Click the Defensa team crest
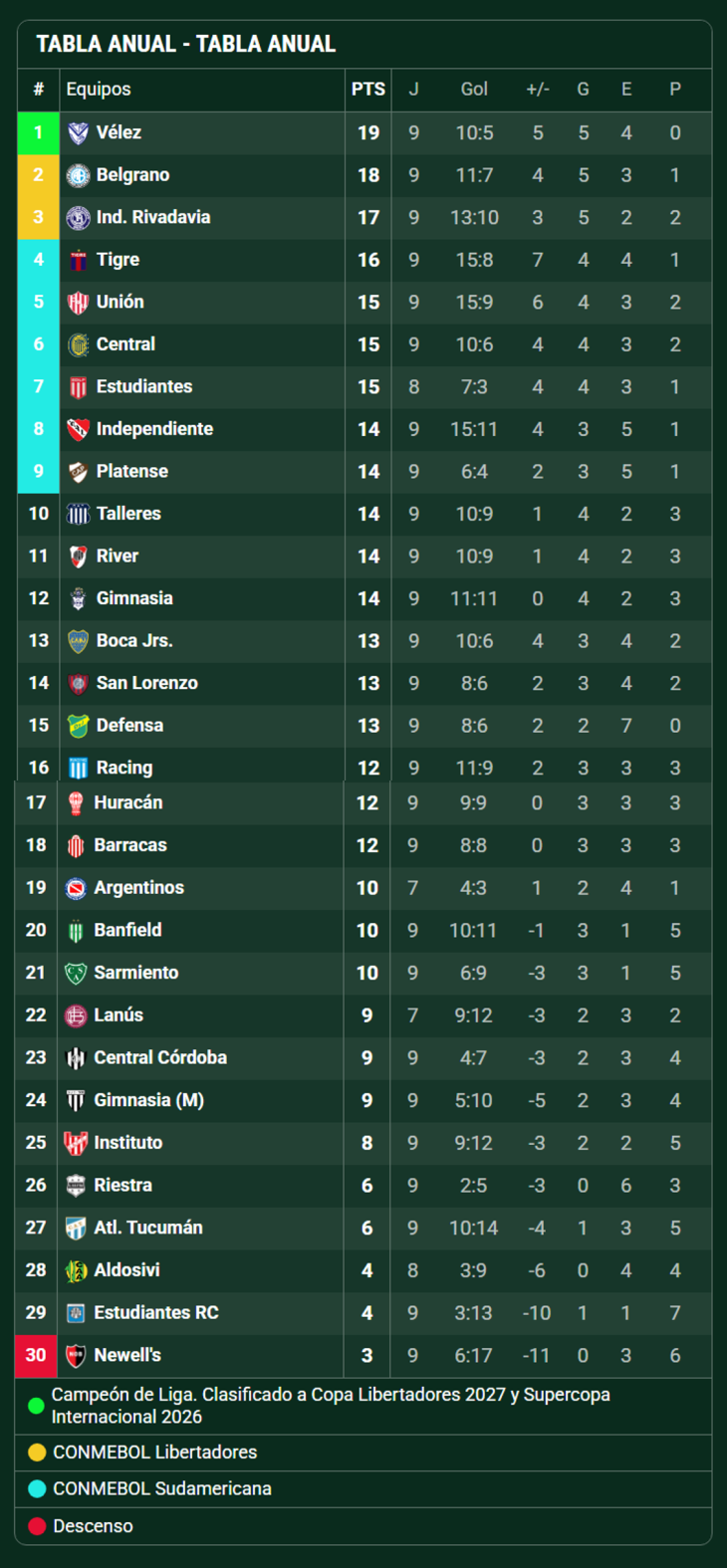This screenshot has width=727, height=1568. (x=78, y=726)
